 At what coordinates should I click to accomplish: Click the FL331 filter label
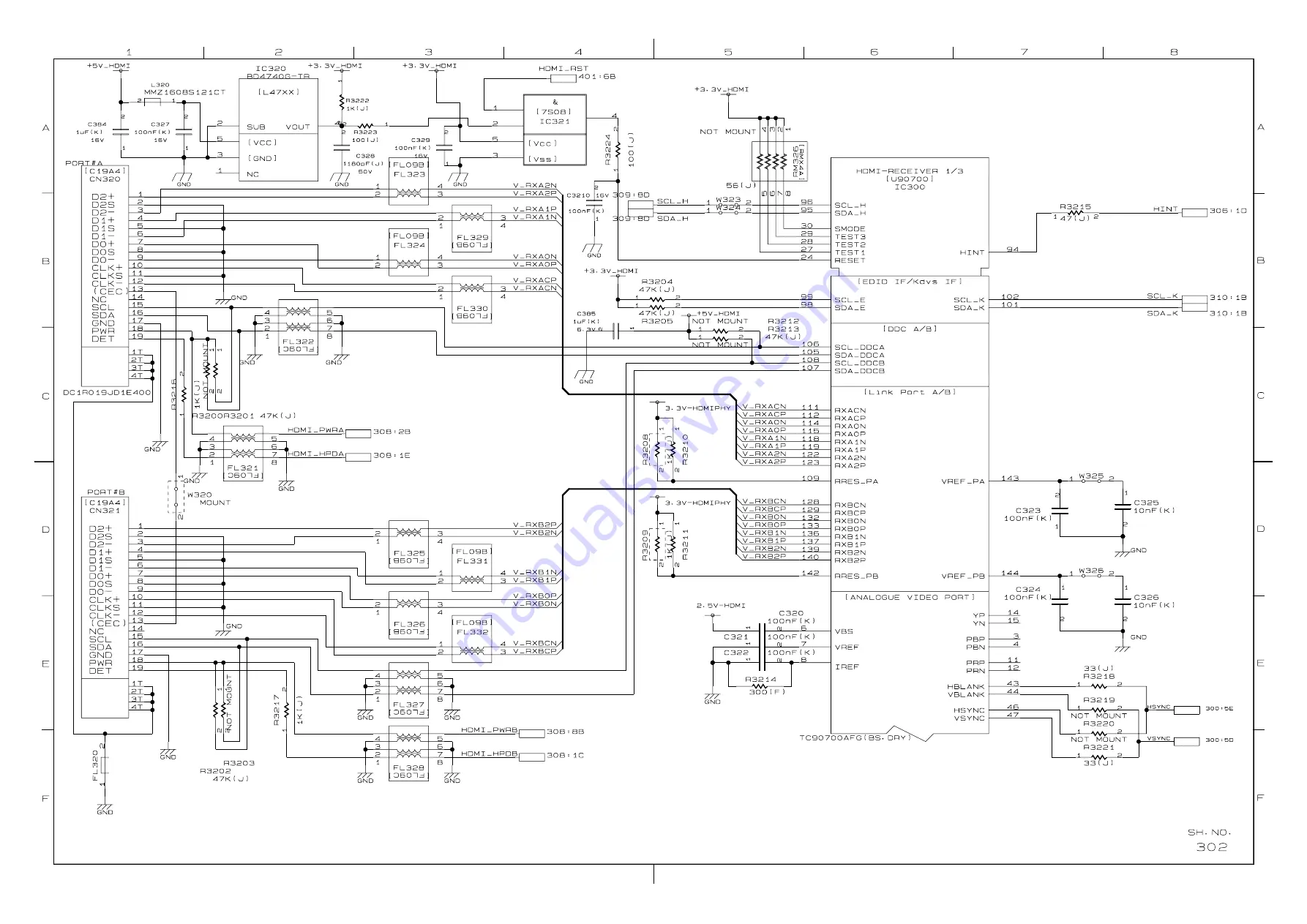click(x=472, y=561)
